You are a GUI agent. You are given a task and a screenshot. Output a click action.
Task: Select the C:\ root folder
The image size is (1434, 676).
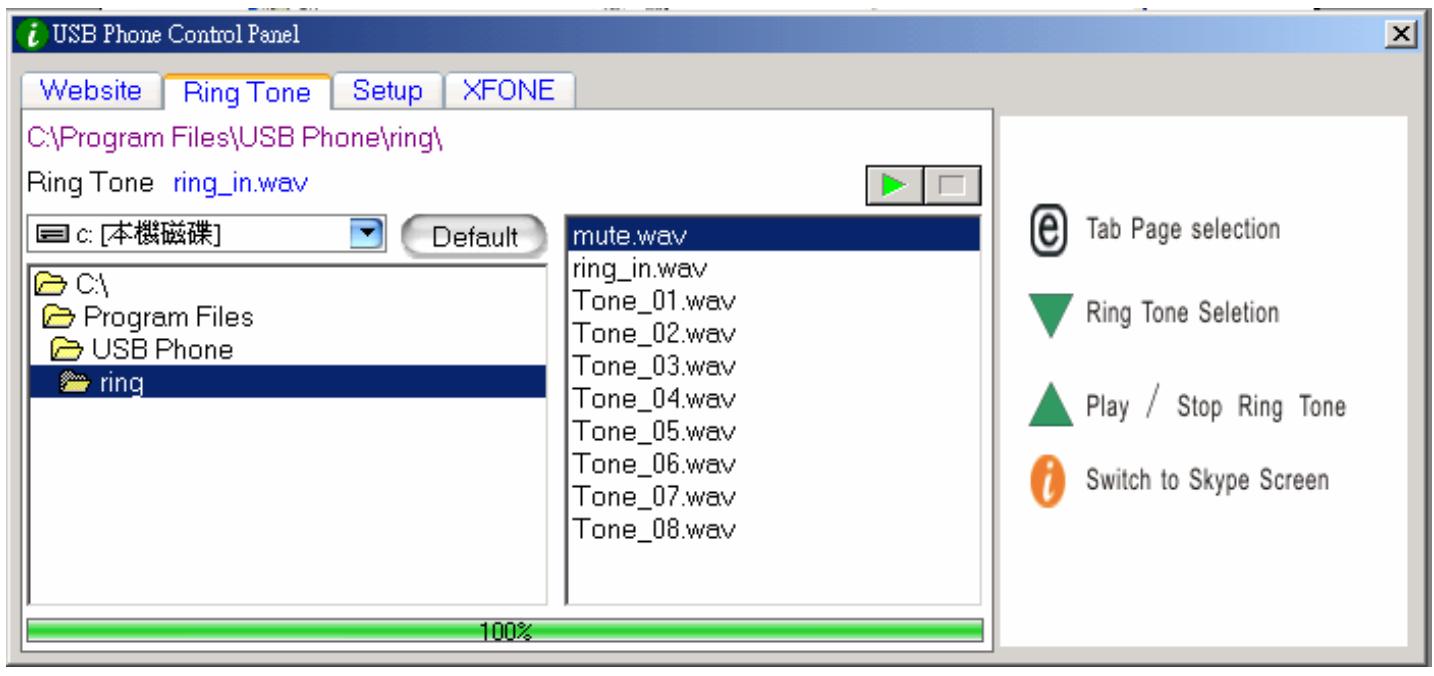[x=286, y=284]
